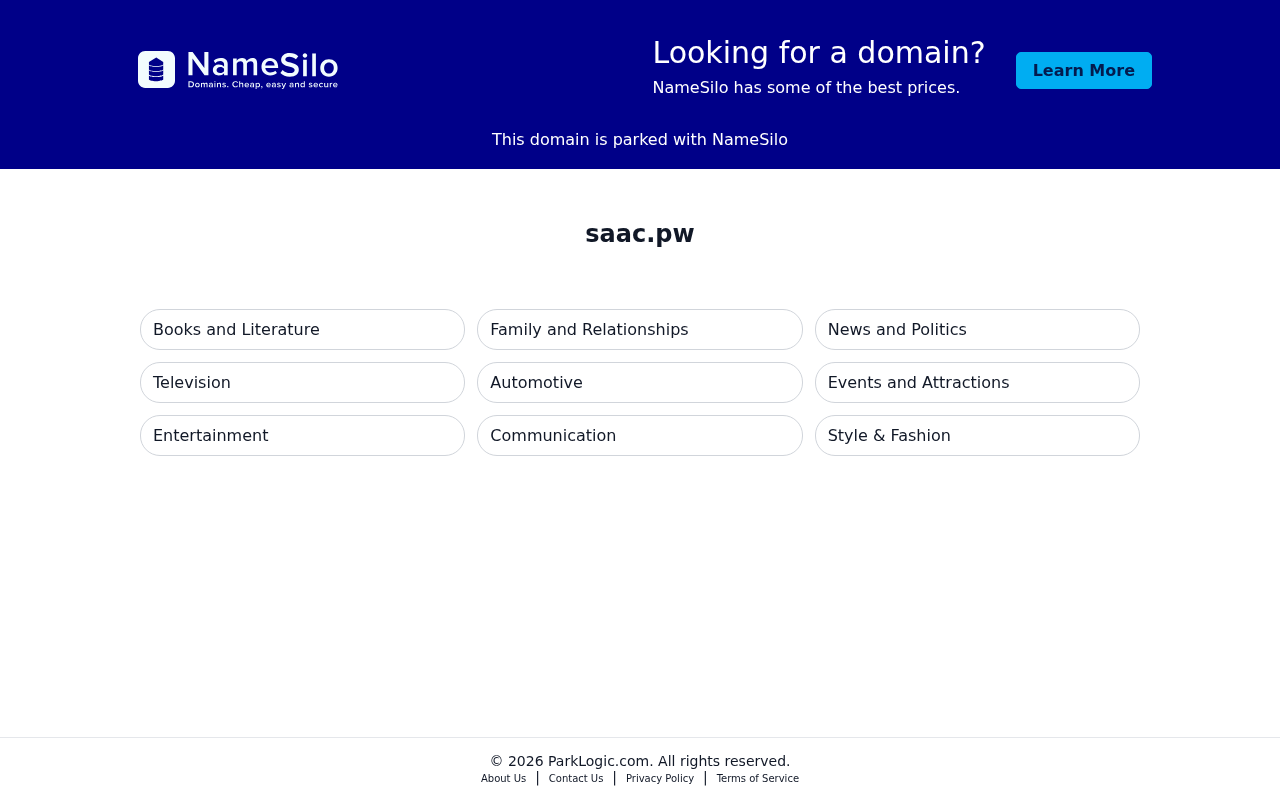
Task: Click the saac.pw domain heading
Action: pos(640,234)
